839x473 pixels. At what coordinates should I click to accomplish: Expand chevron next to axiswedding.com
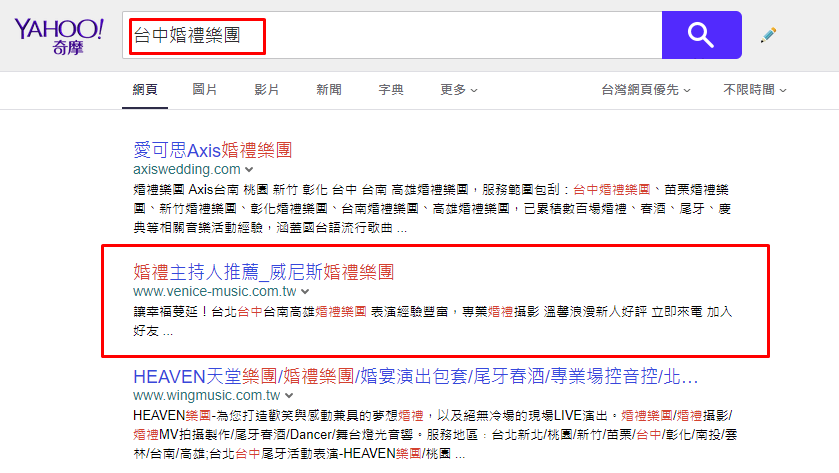(x=249, y=170)
